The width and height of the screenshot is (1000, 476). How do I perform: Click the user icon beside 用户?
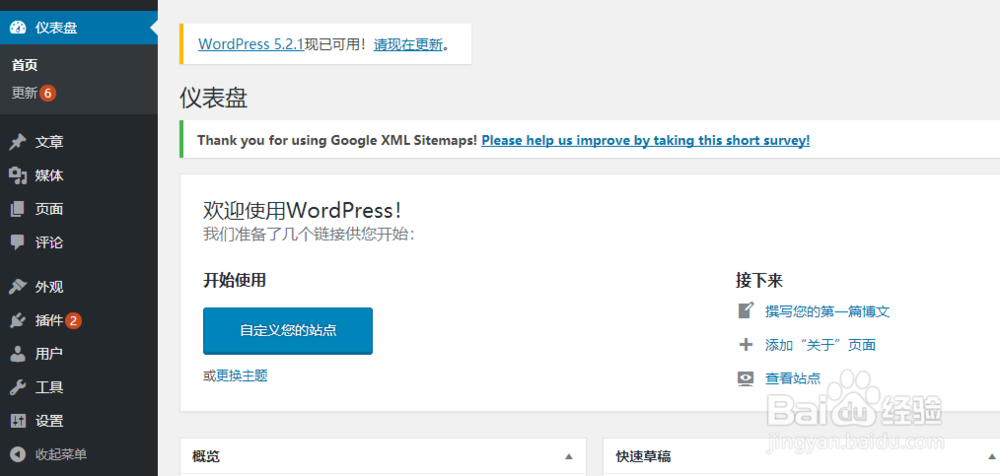pos(17,353)
